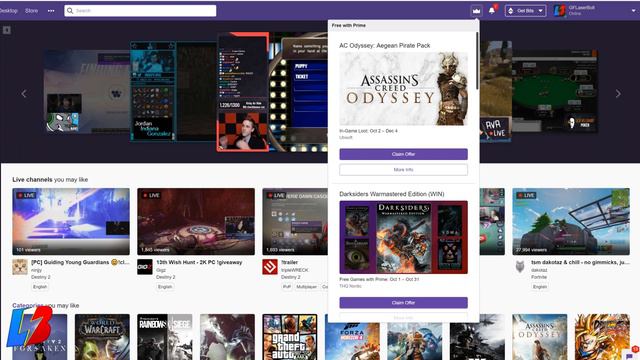This screenshot has height=360, width=640.
Task: Click the user profile avatar
Action: coord(560,11)
